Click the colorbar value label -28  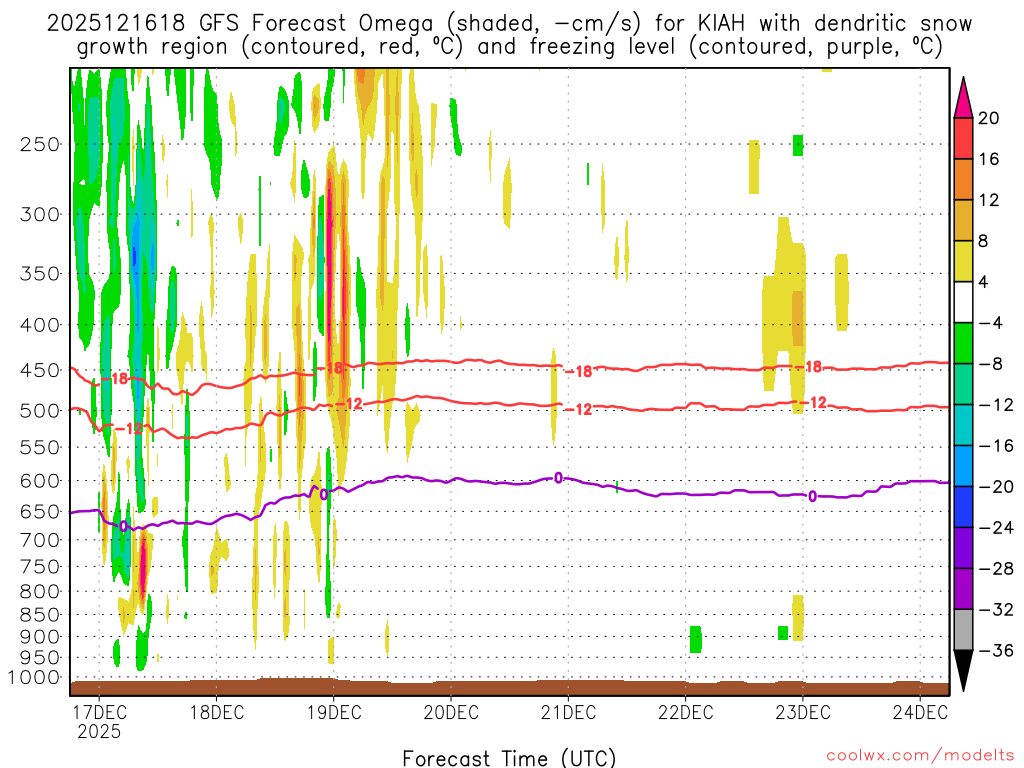996,569
